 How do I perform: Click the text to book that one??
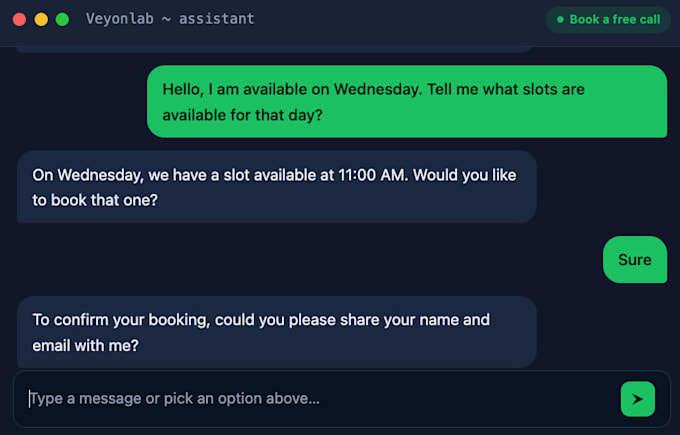pos(95,200)
